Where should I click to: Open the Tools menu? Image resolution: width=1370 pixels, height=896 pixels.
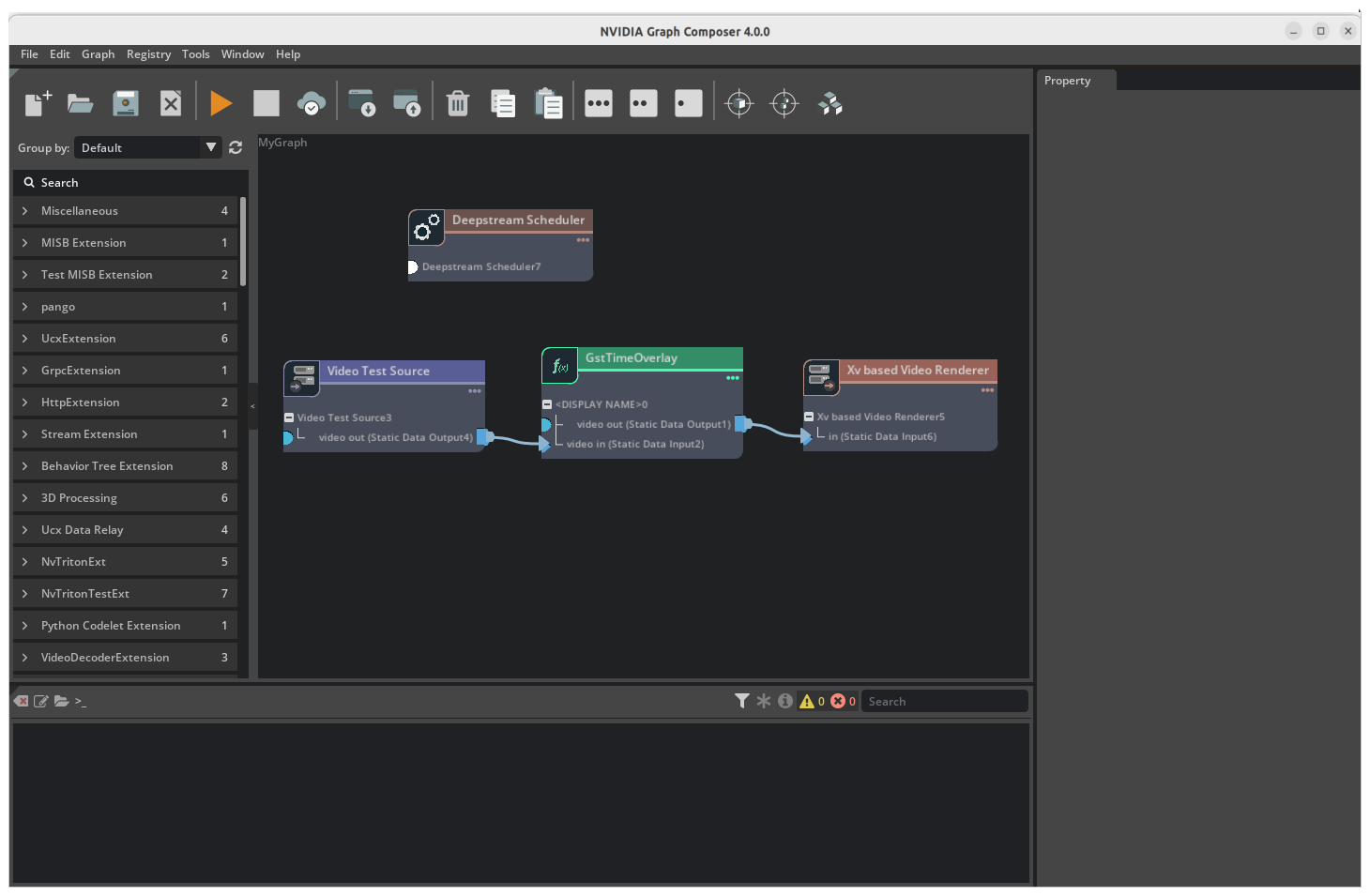click(x=196, y=54)
